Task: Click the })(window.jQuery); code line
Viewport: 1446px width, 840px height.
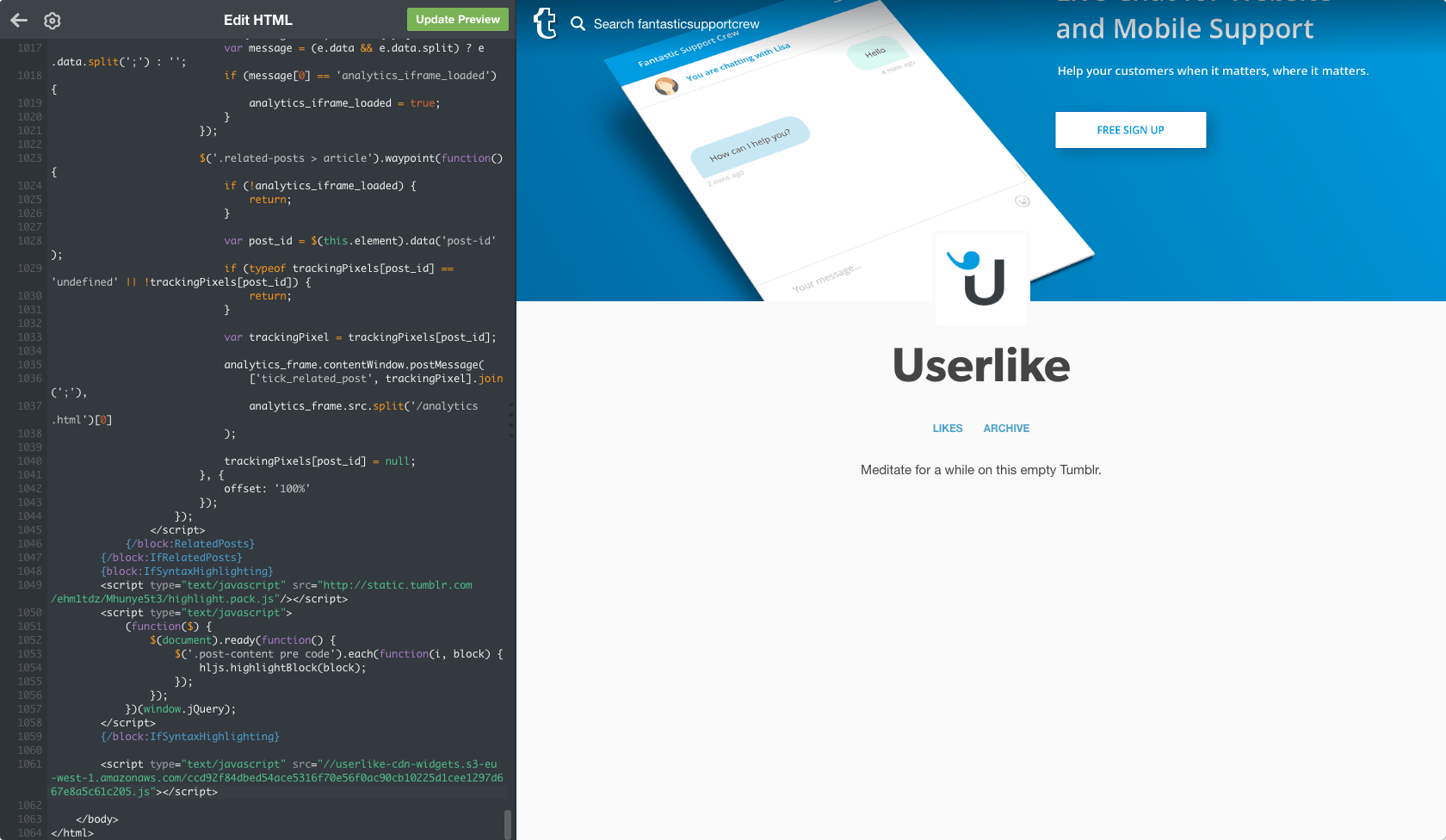Action: [181, 709]
